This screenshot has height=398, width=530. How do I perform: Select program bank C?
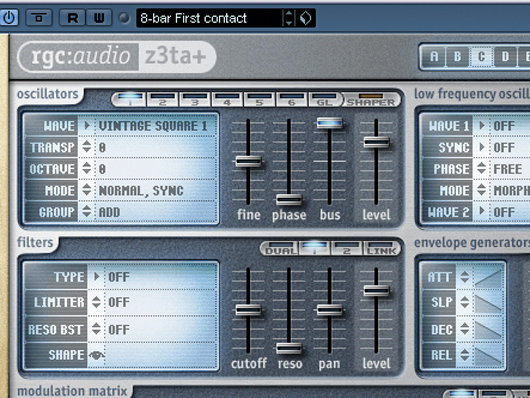481,56
